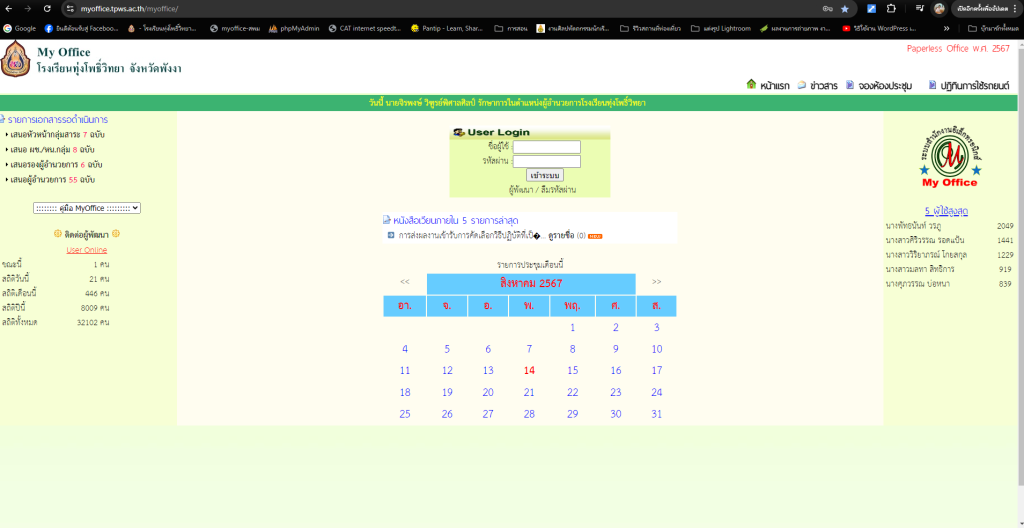Open the หน้าแรก menu item
The width and height of the screenshot is (1024, 528).
tap(775, 85)
